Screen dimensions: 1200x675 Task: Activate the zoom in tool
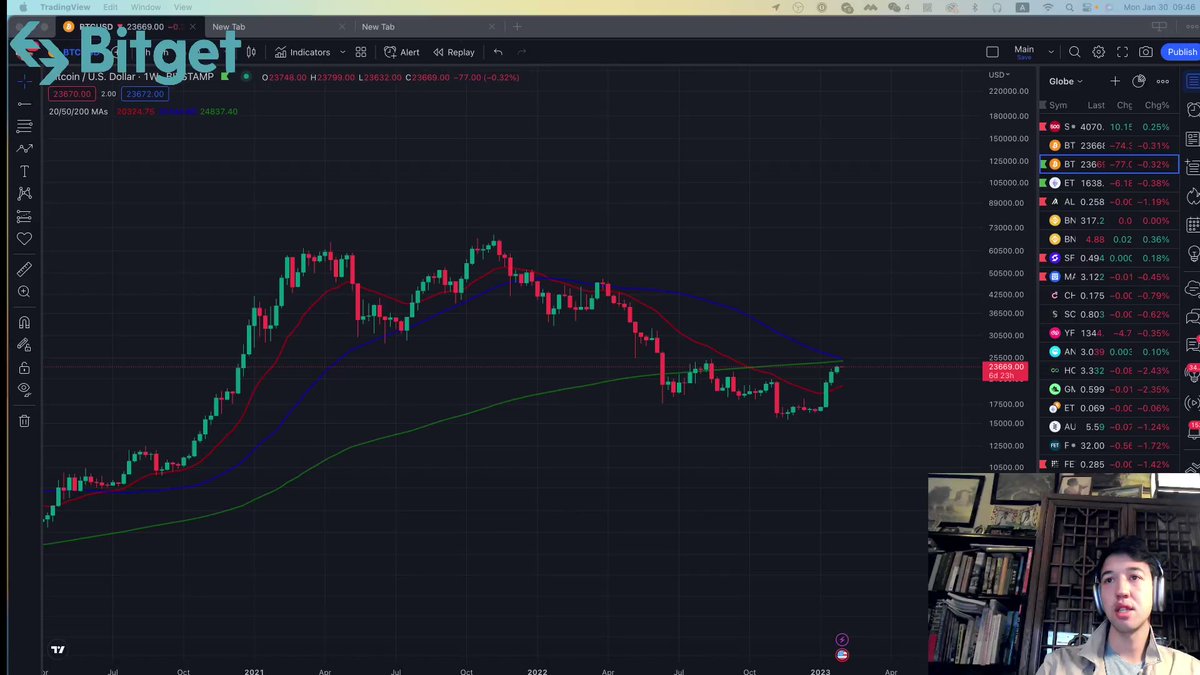(24, 292)
